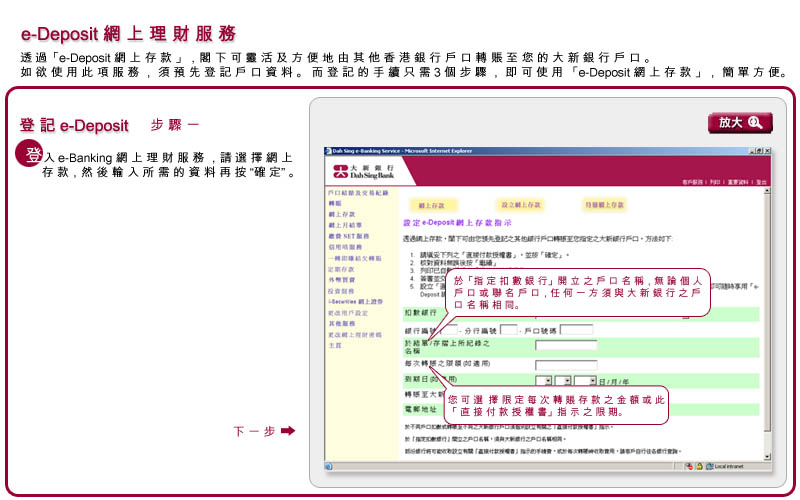Switch to the 設立網上存款 tab
This screenshot has width=800, height=500.
pos(520,205)
